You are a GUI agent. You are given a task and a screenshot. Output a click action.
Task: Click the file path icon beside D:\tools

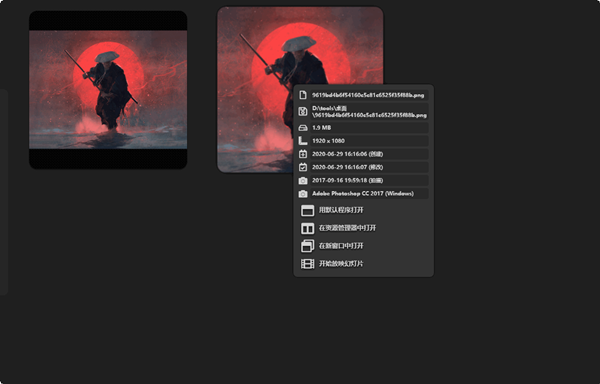(303, 111)
